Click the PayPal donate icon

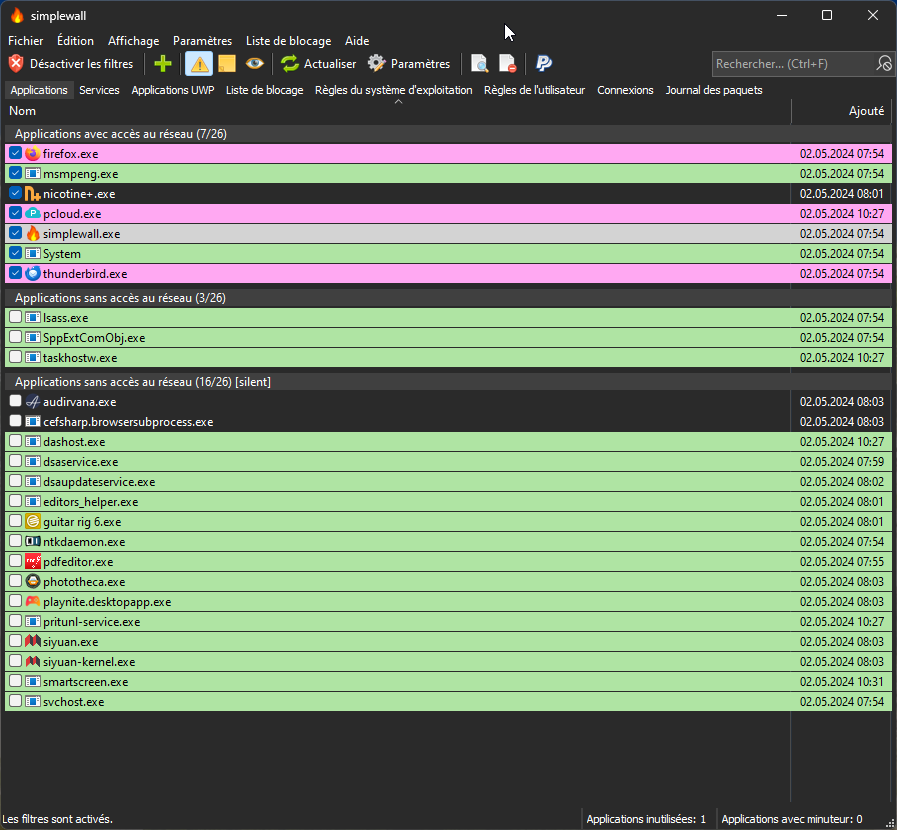pos(543,63)
